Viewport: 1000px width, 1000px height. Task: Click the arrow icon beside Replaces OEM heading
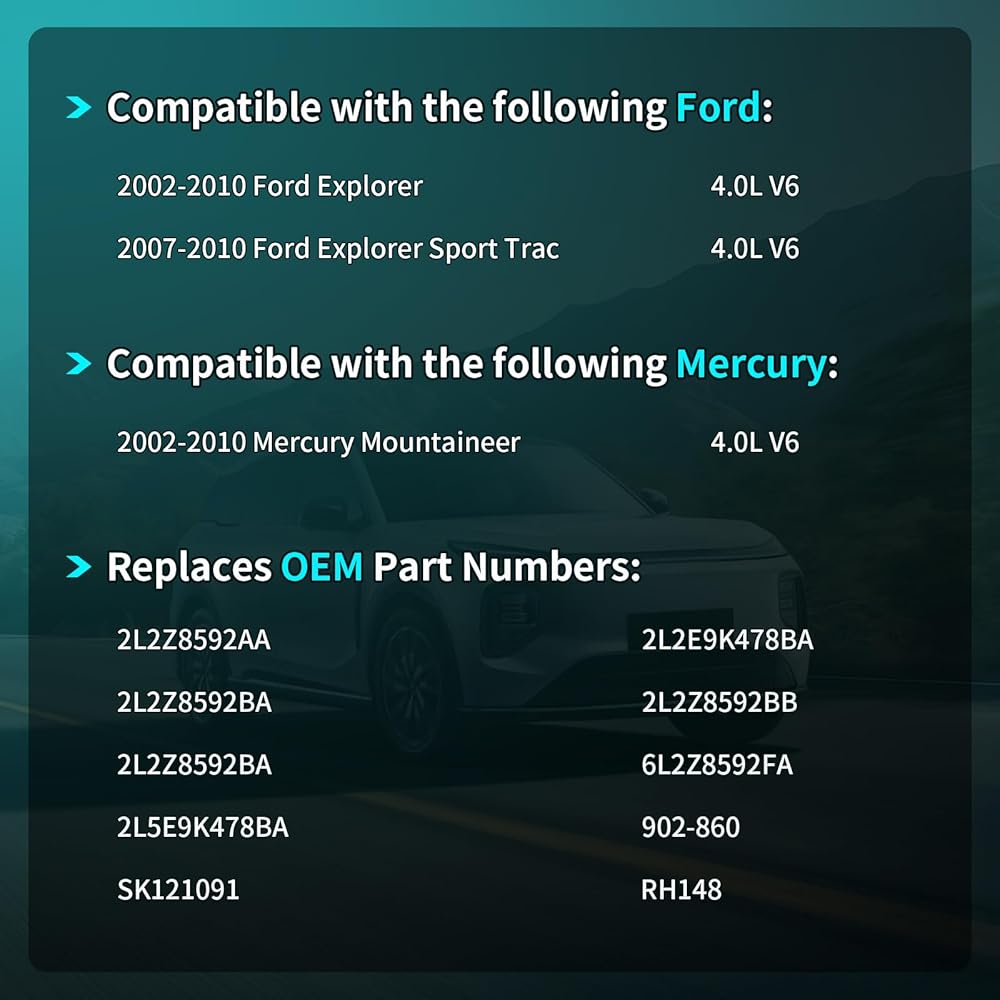point(79,566)
